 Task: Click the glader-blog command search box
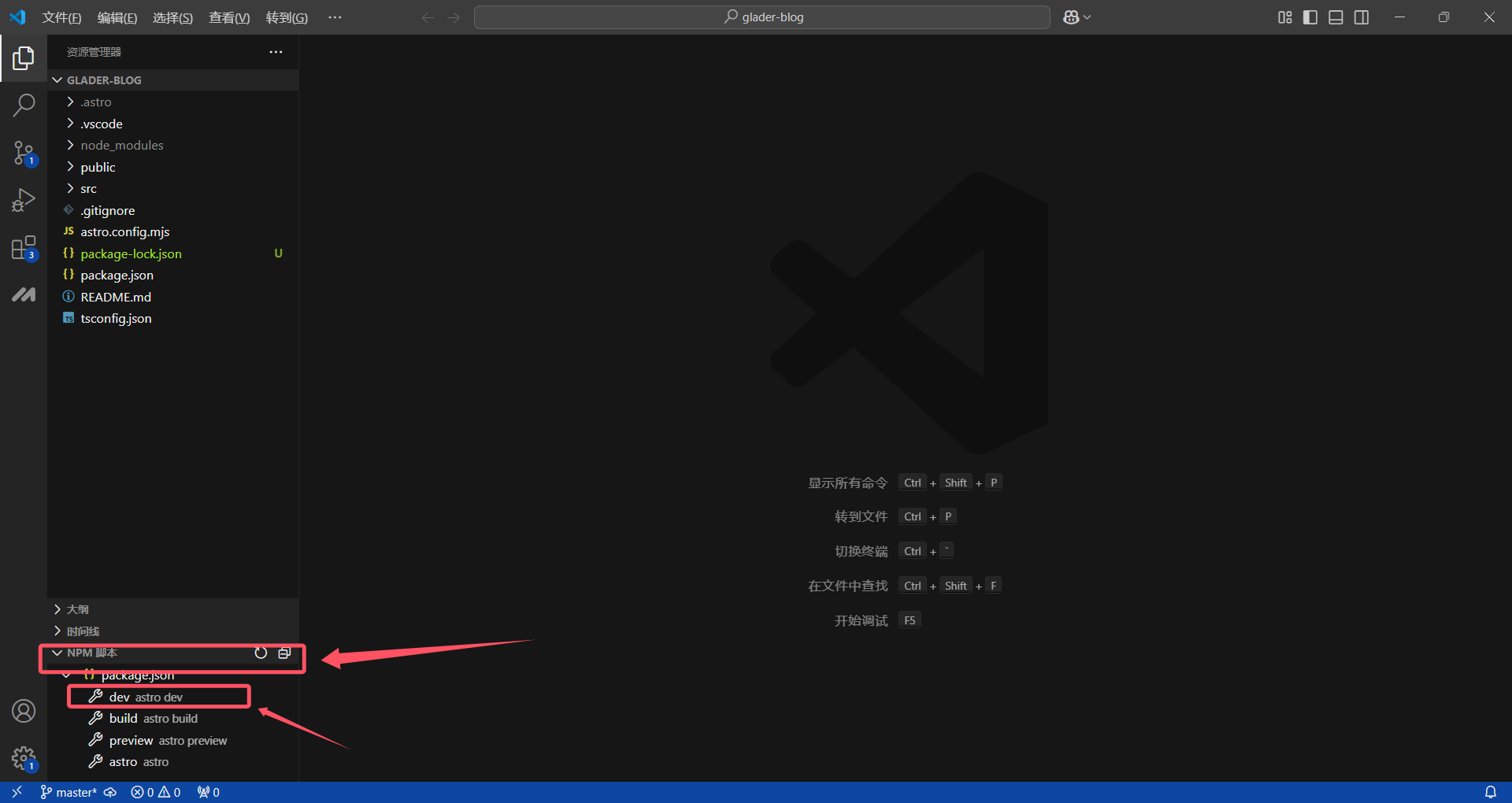point(762,17)
